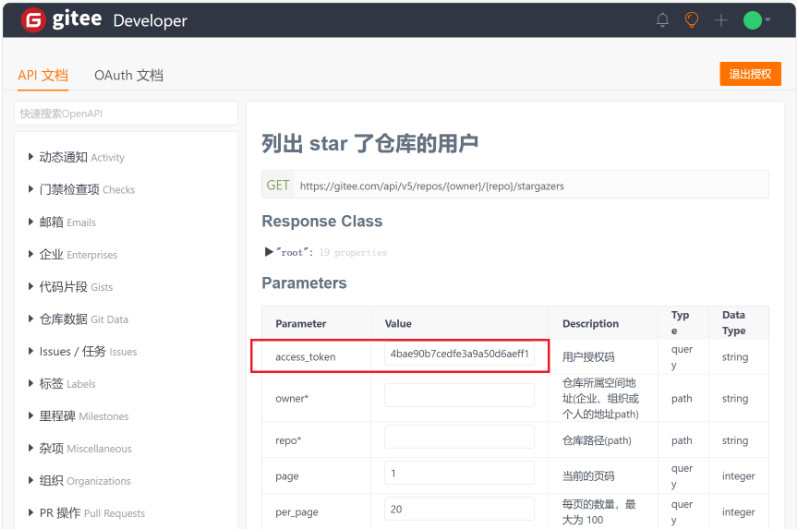This screenshot has width=800, height=532.
Task: Click the 列出 star 了仓库的用户 heading
Action: (x=370, y=143)
